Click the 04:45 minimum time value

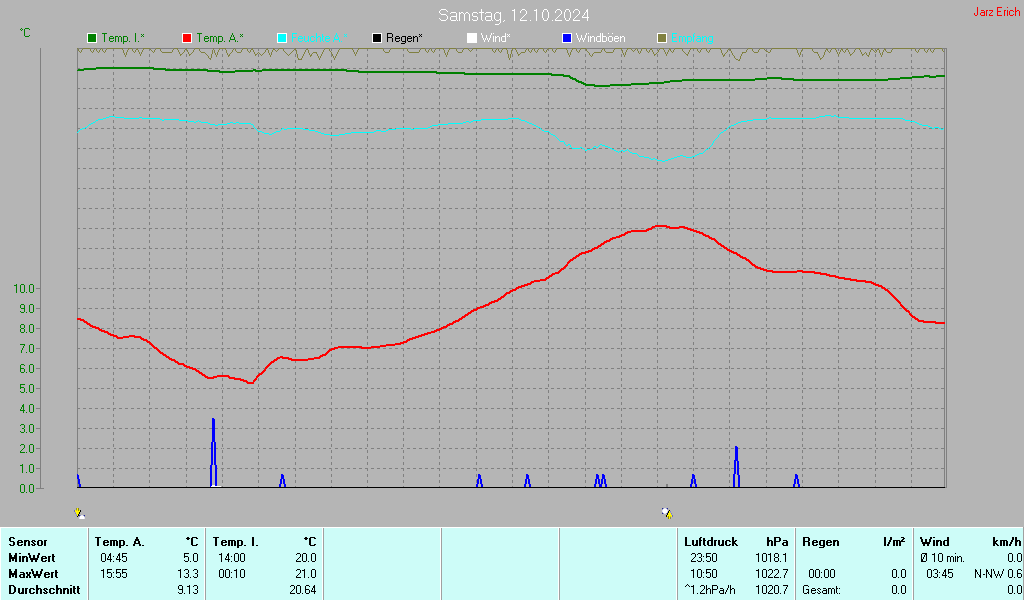pyautogui.click(x=114, y=558)
